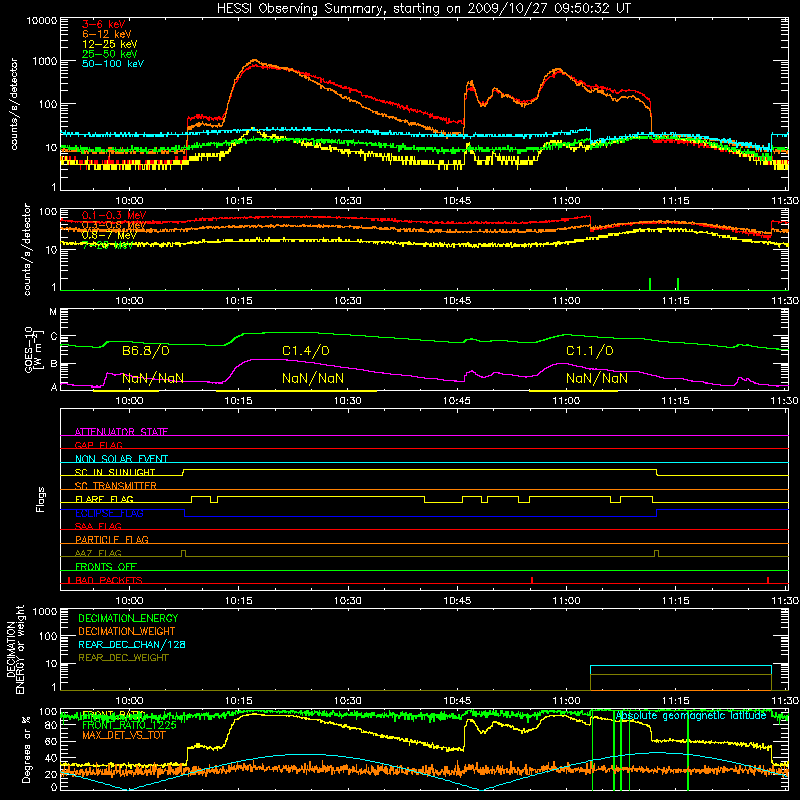Click the 0.1-0.3 MeV legend label
This screenshot has width=800, height=800.
pyautogui.click(x=114, y=215)
